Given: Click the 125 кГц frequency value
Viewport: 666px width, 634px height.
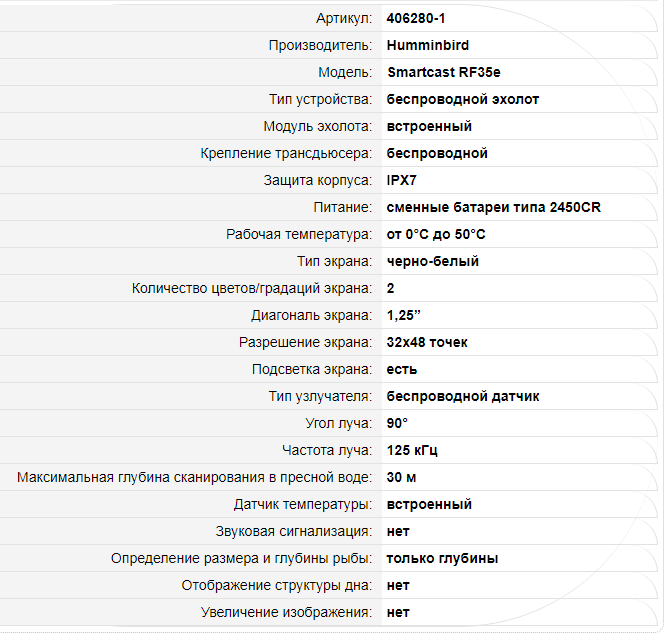Looking at the screenshot, I should point(412,451).
